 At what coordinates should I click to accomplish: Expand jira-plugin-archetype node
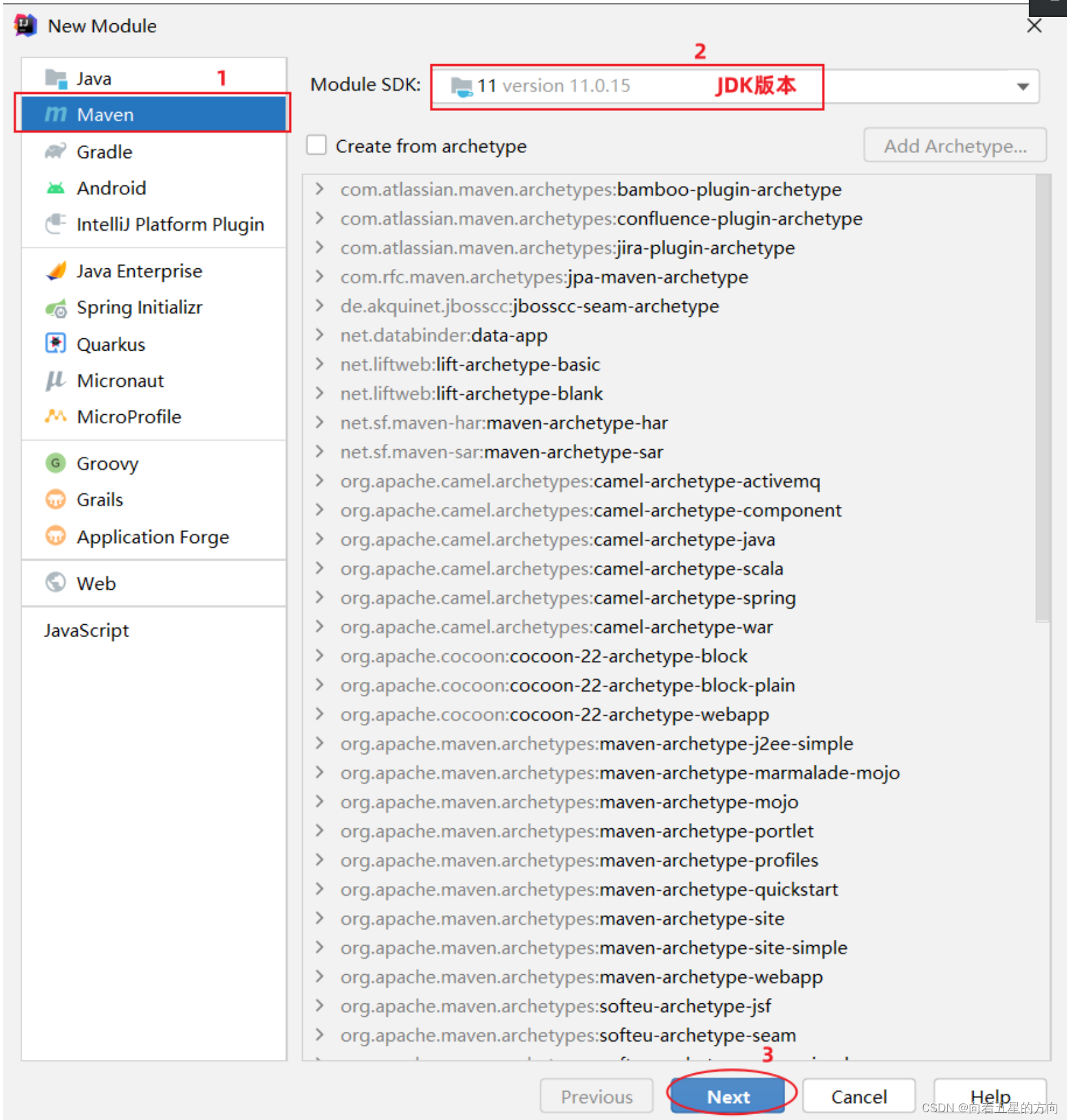[320, 247]
